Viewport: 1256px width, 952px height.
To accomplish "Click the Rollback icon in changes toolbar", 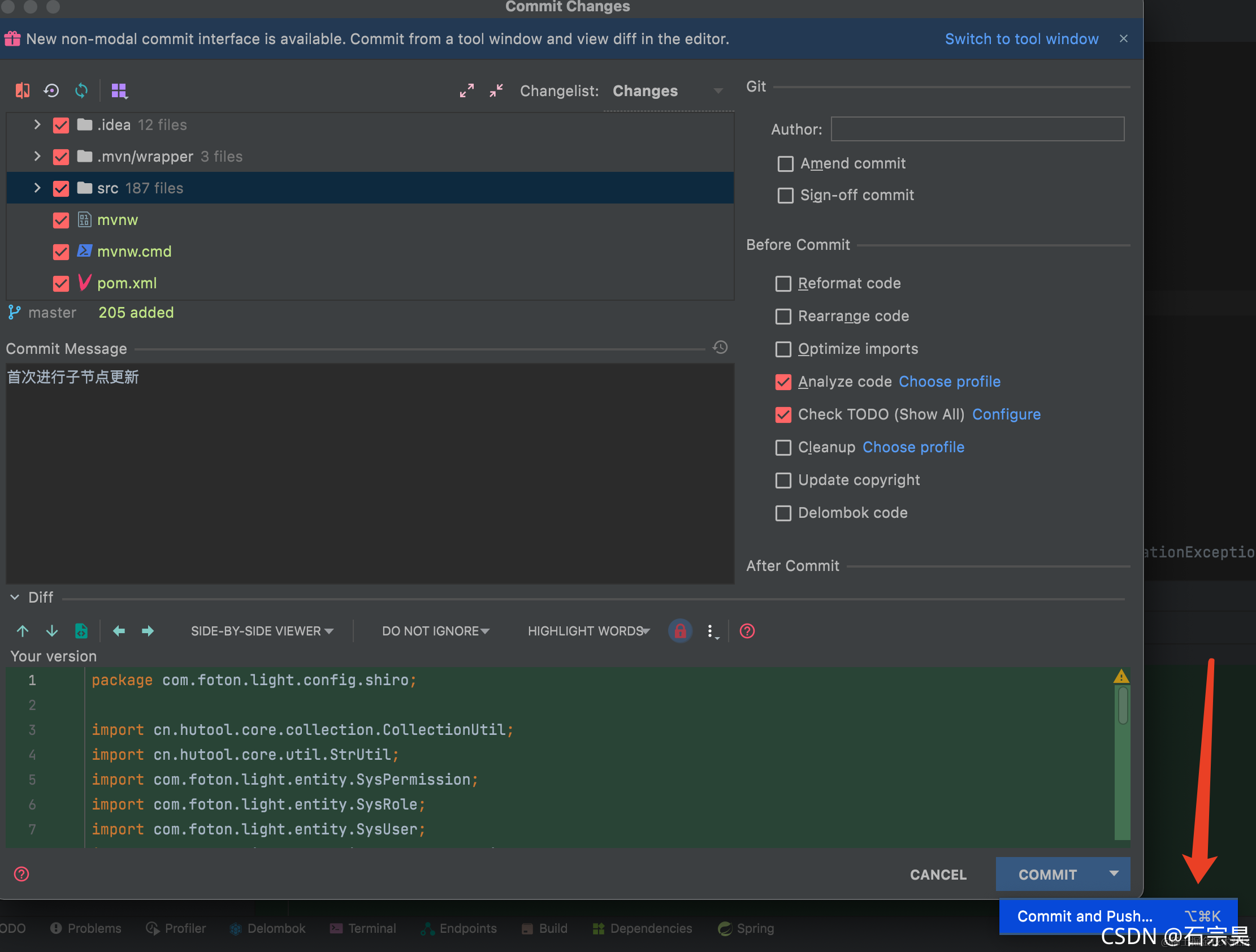I will [51, 90].
